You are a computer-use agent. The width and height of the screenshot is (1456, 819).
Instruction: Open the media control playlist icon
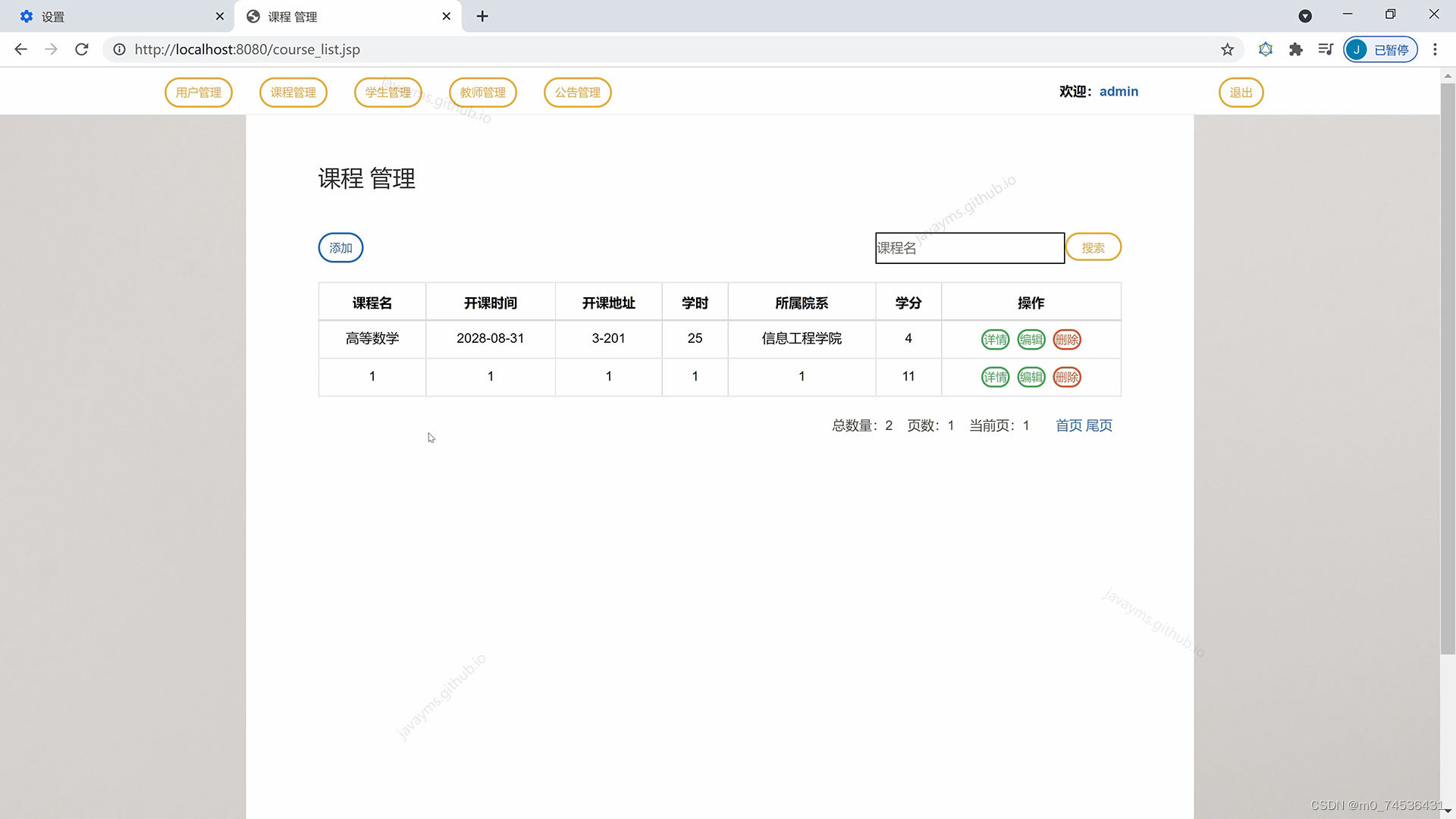(x=1326, y=49)
